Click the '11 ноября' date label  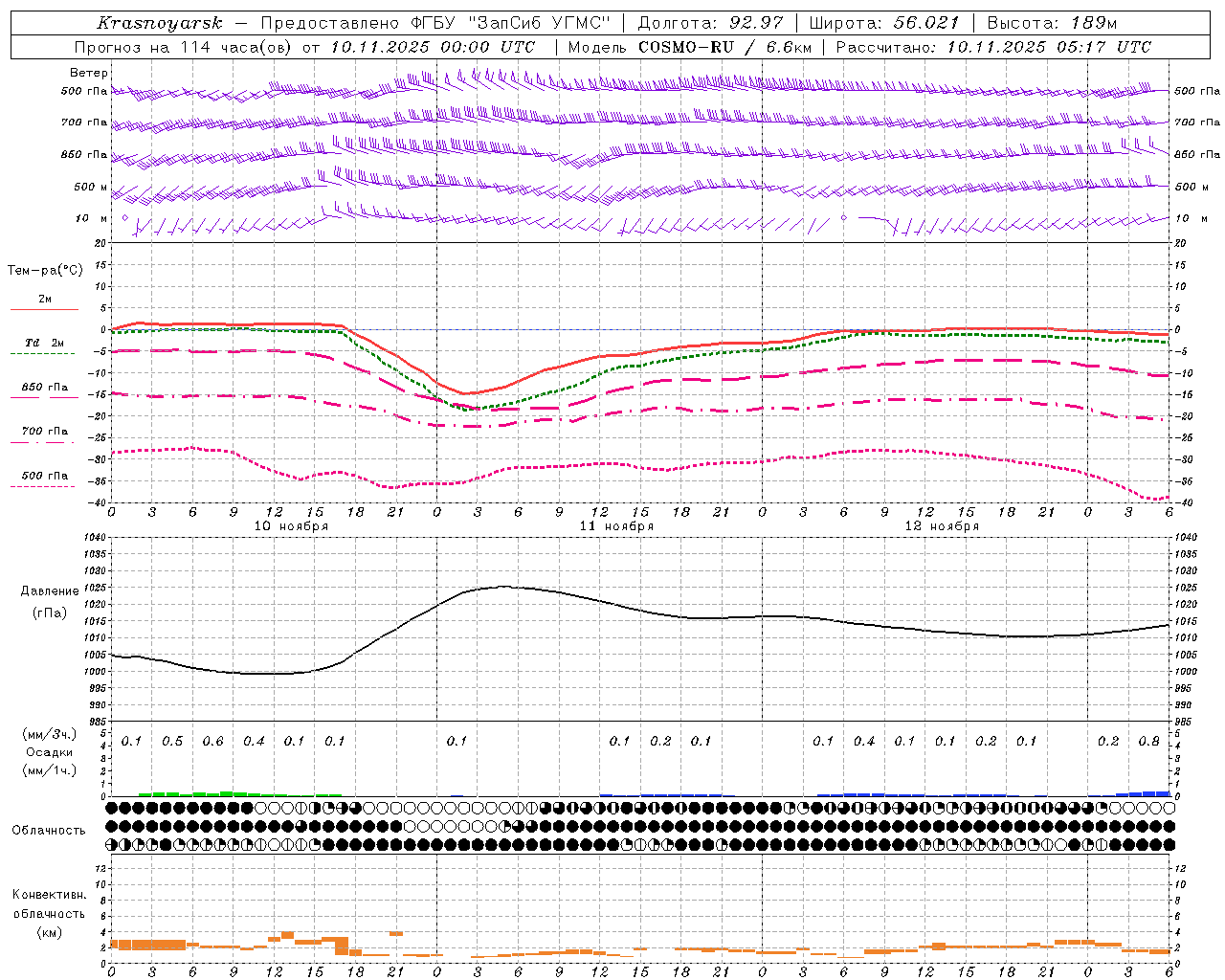(x=616, y=526)
